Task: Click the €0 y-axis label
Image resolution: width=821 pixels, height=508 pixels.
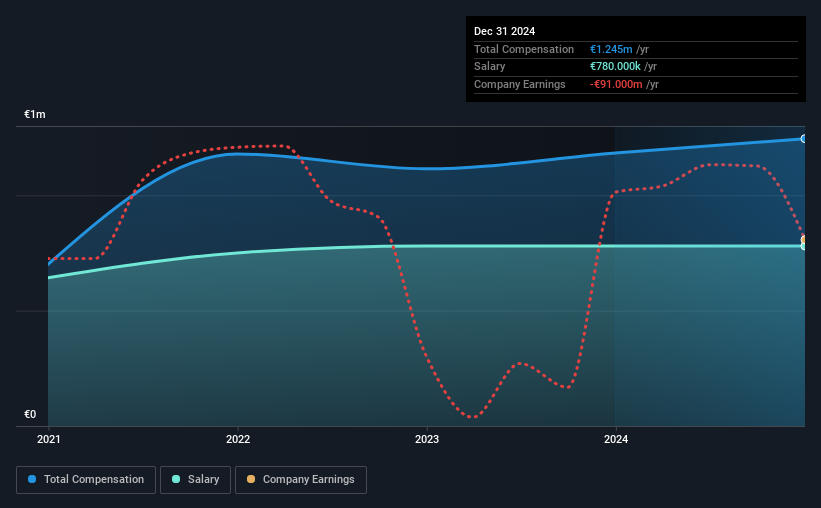Action: [x=30, y=414]
